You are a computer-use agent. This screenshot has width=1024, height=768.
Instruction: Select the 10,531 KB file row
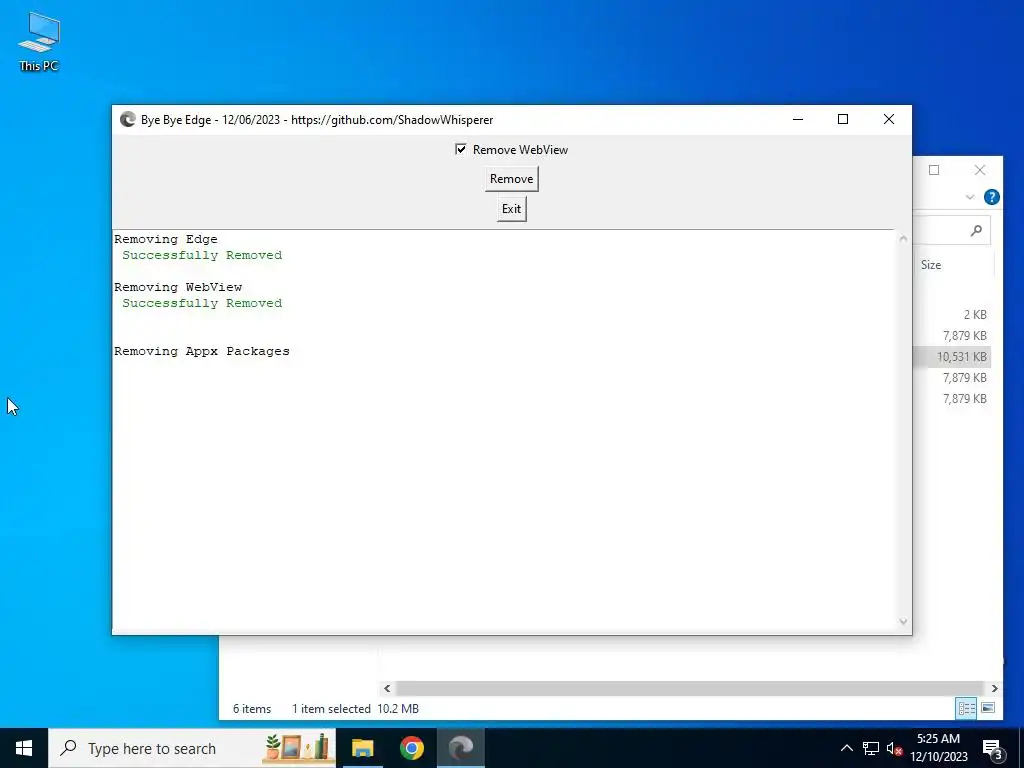(x=952, y=357)
